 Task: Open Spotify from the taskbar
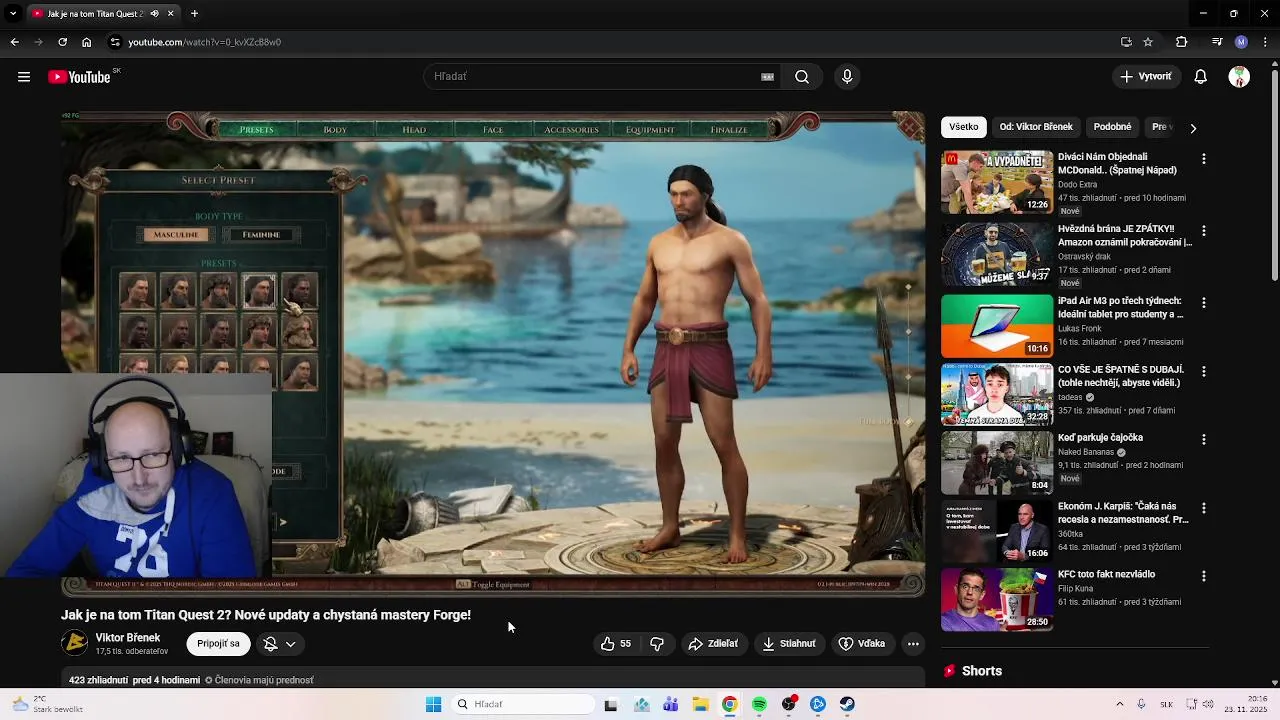[759, 704]
